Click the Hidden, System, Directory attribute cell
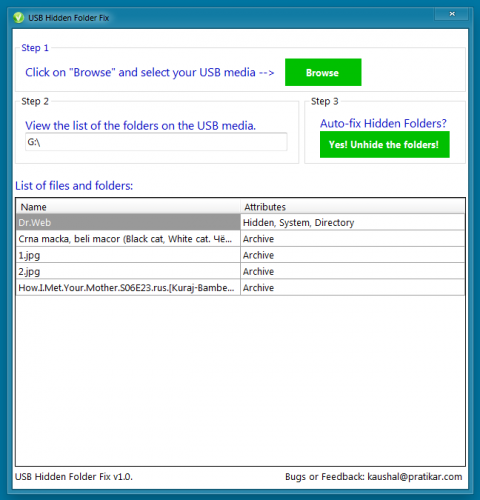Viewport: 480px width, 500px height. click(x=298, y=223)
